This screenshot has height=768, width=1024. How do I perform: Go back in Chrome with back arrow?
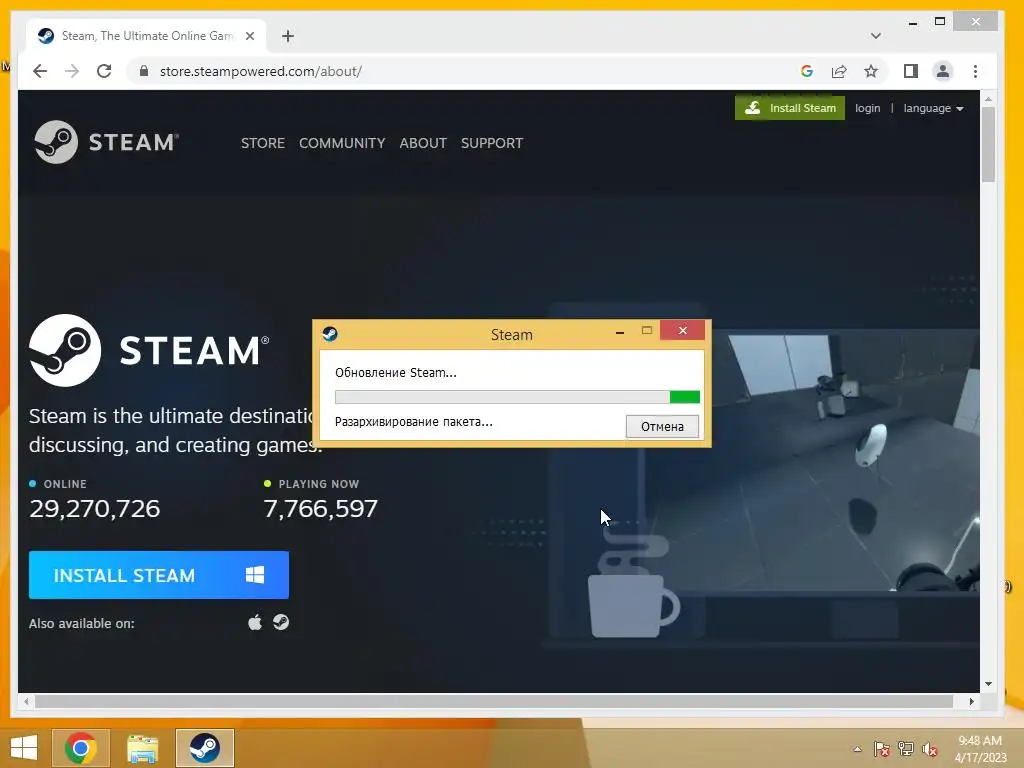(x=40, y=71)
